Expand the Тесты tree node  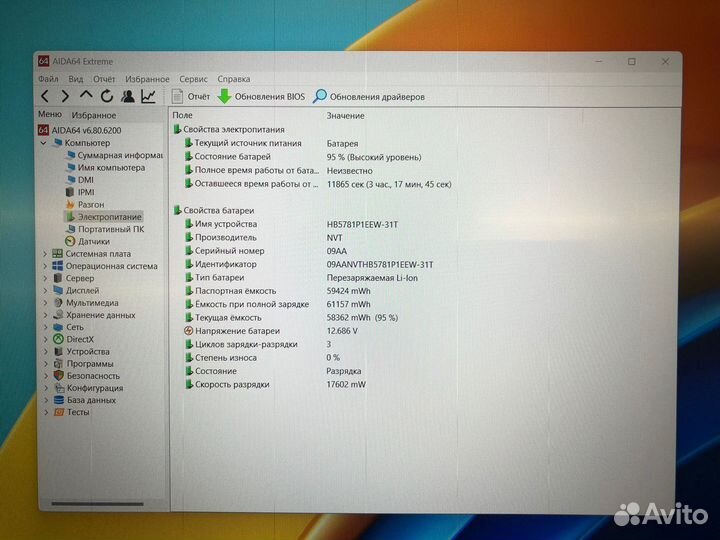[45, 412]
